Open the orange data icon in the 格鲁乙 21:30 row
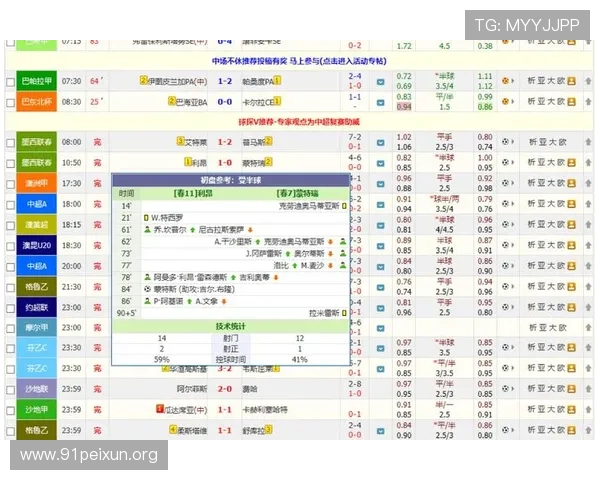The width and height of the screenshot is (600, 480). point(571,286)
